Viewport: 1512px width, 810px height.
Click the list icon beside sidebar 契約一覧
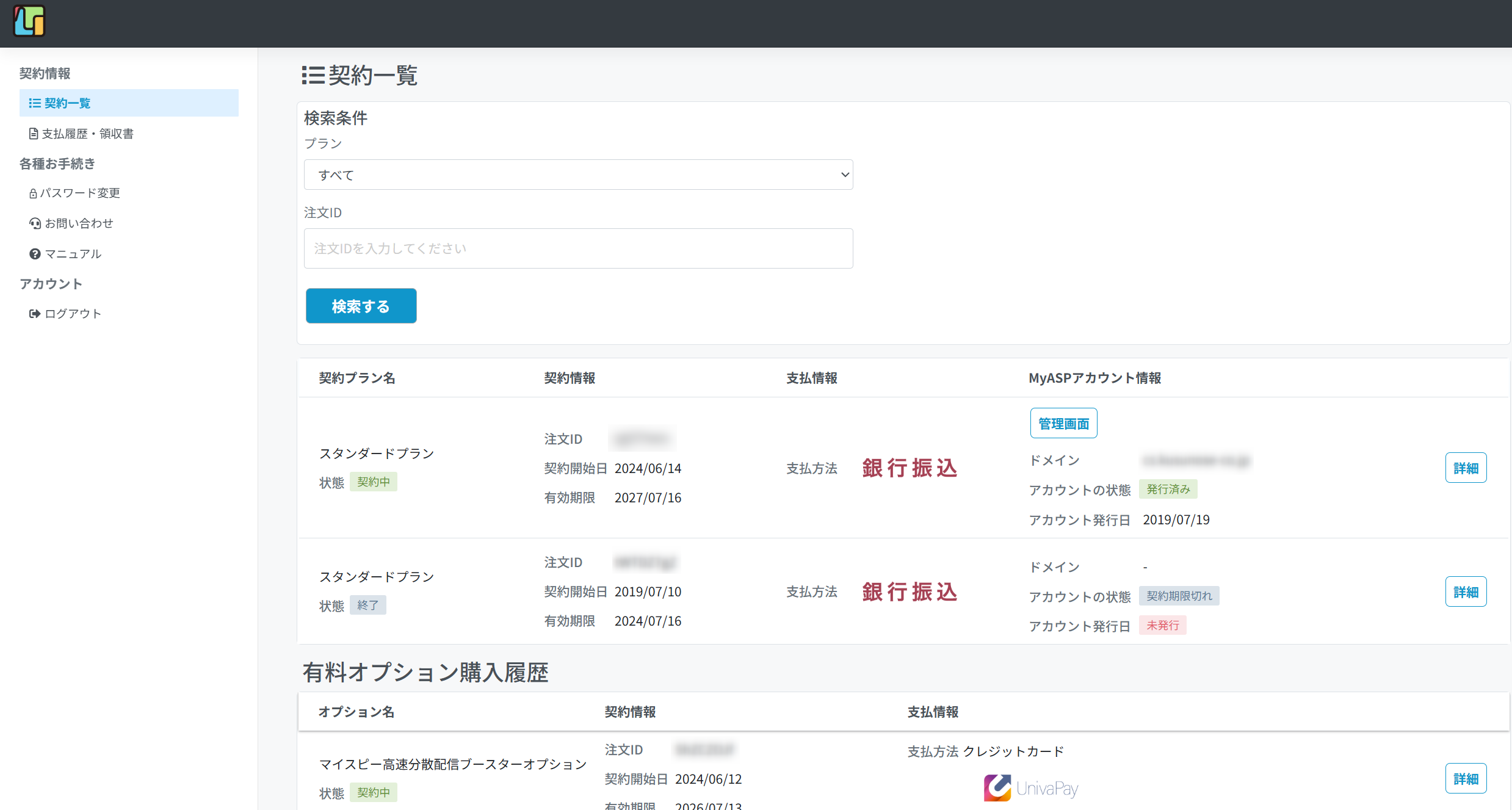click(35, 103)
